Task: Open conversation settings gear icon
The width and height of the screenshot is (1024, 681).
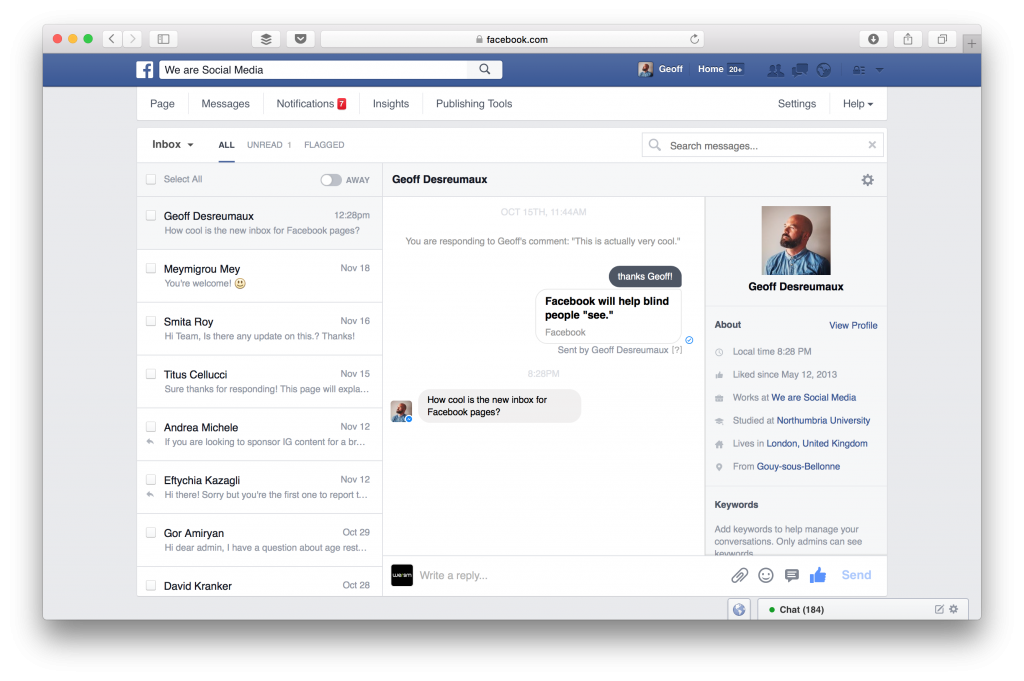Action: pos(867,180)
